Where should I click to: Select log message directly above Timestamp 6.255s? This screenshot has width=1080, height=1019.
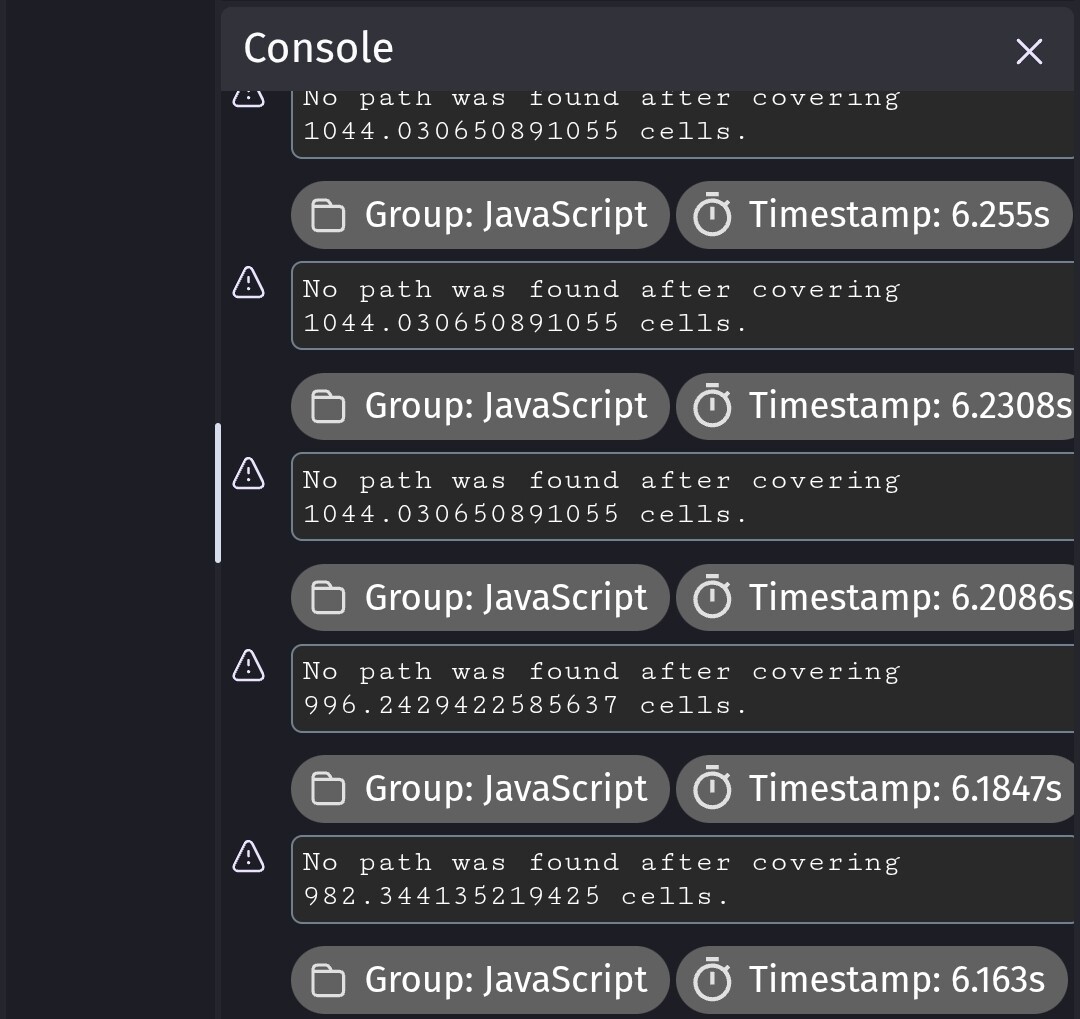(x=680, y=122)
